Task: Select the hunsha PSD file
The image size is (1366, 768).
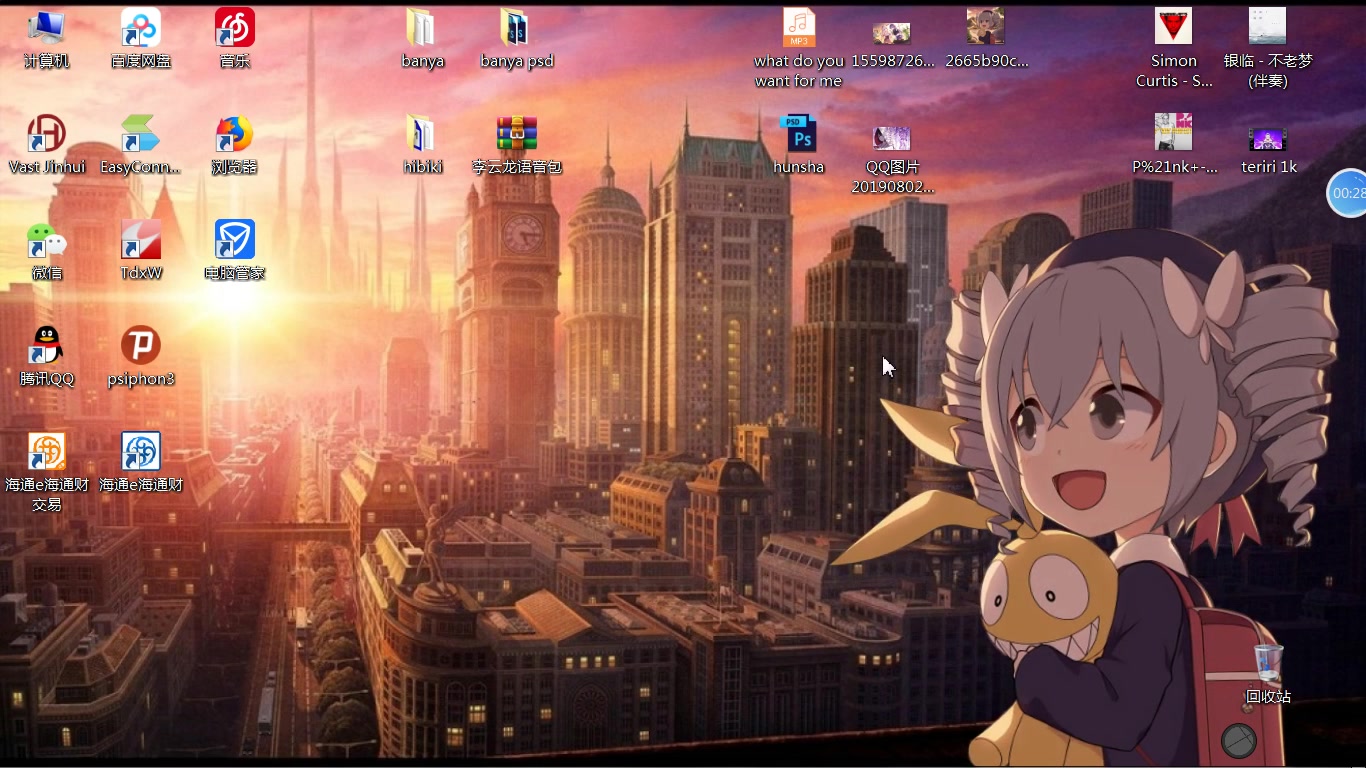Action: point(799,134)
